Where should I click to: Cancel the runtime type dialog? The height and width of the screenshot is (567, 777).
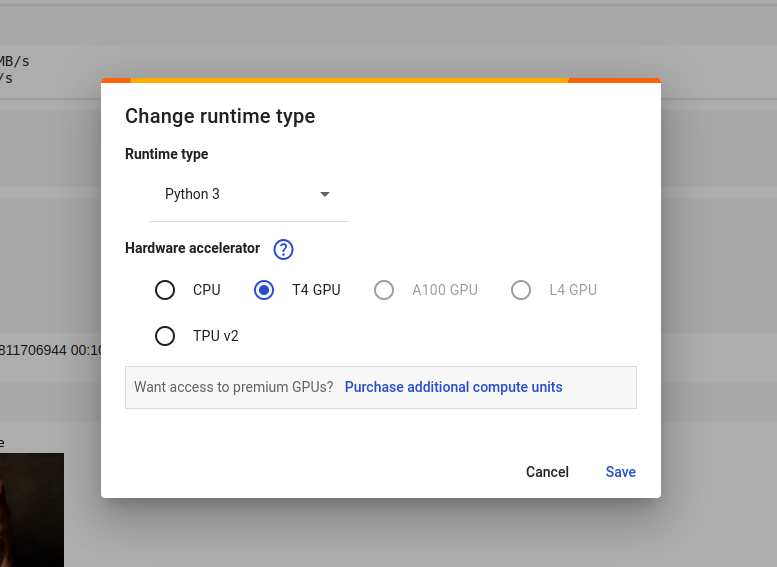(547, 472)
